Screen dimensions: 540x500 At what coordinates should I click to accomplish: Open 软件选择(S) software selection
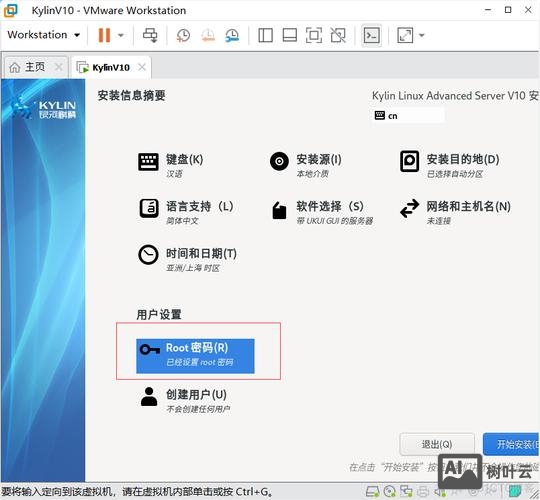[322, 212]
